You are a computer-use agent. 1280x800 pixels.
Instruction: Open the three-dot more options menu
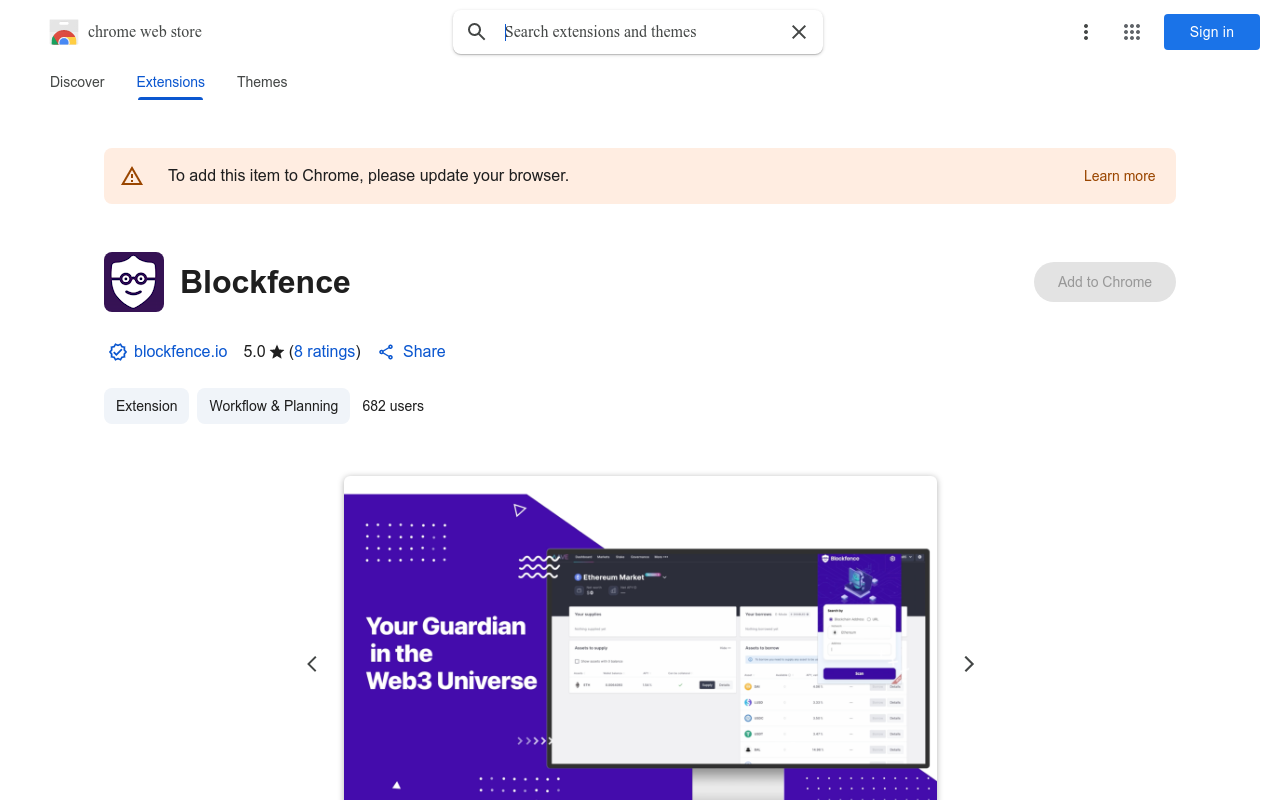(x=1085, y=32)
